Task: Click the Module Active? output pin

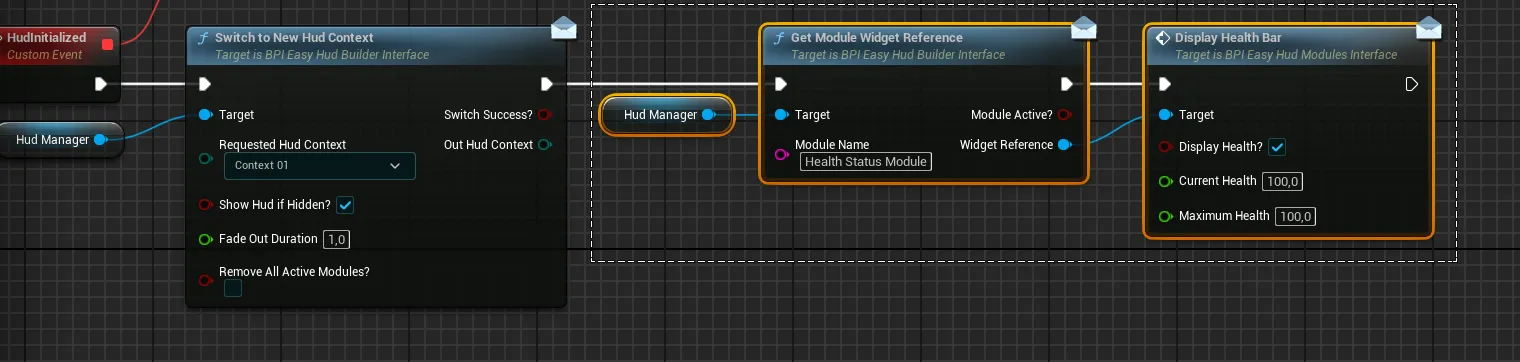Action: click(1065, 115)
